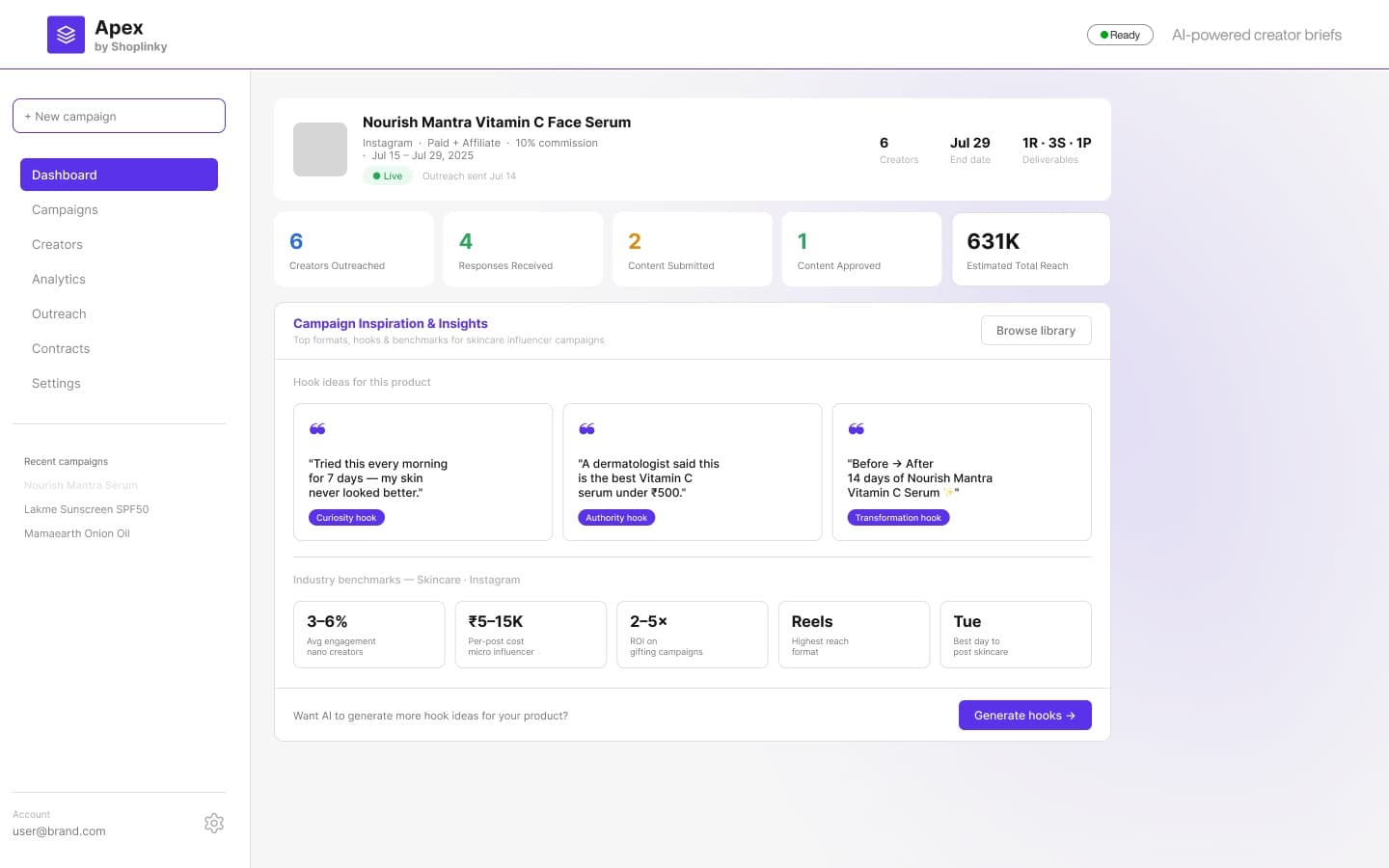Image resolution: width=1389 pixels, height=868 pixels.
Task: Click the 1R · 3S · 1P Deliverables value
Action: click(x=1056, y=143)
